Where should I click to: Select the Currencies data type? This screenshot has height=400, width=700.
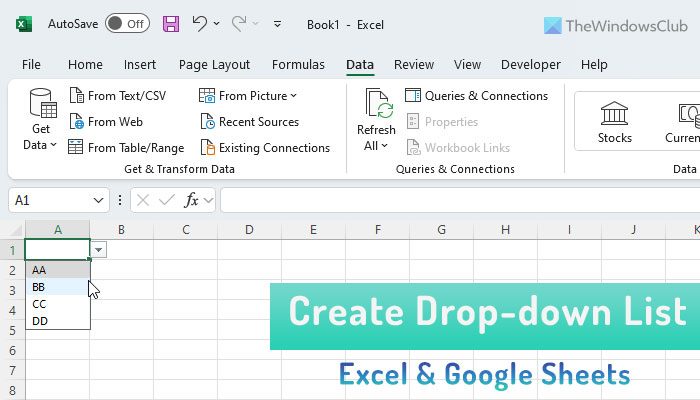[x=683, y=122]
